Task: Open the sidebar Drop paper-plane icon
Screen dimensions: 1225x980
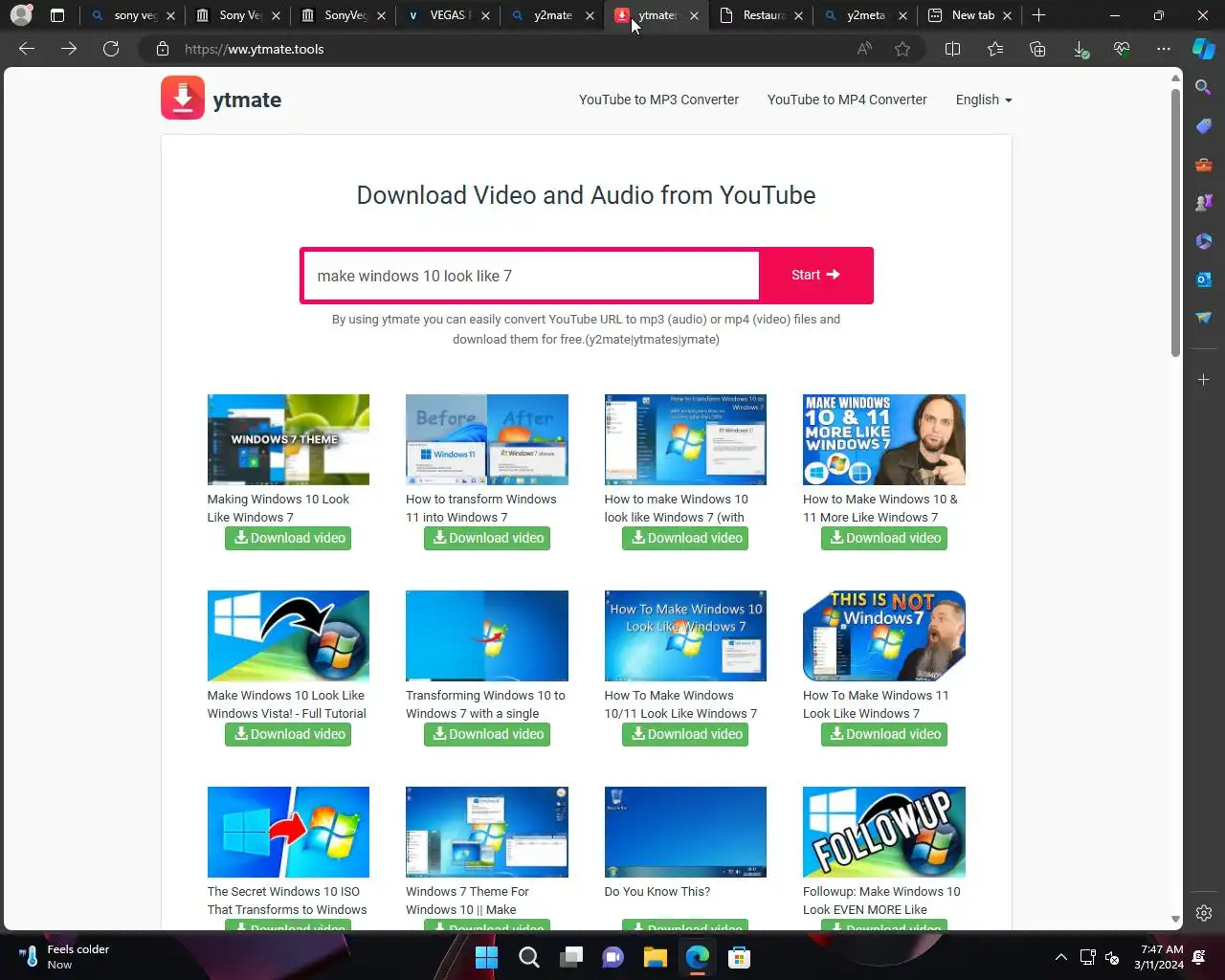Action: (1204, 318)
